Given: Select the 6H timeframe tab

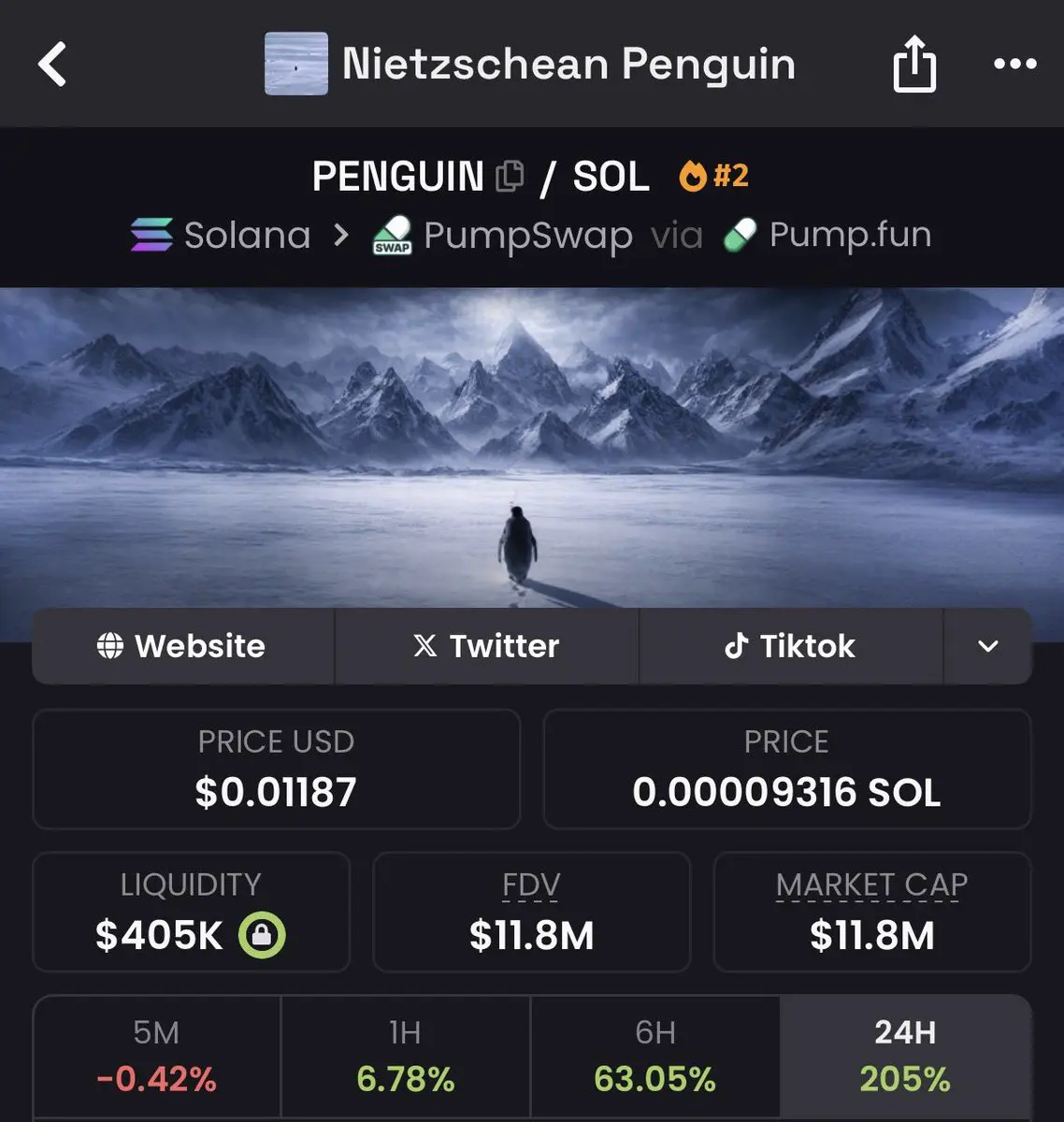Looking at the screenshot, I should point(655,1057).
